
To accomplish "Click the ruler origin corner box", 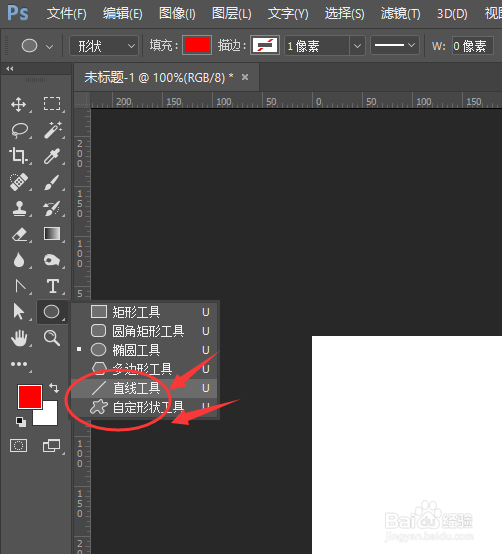I will [82, 100].
